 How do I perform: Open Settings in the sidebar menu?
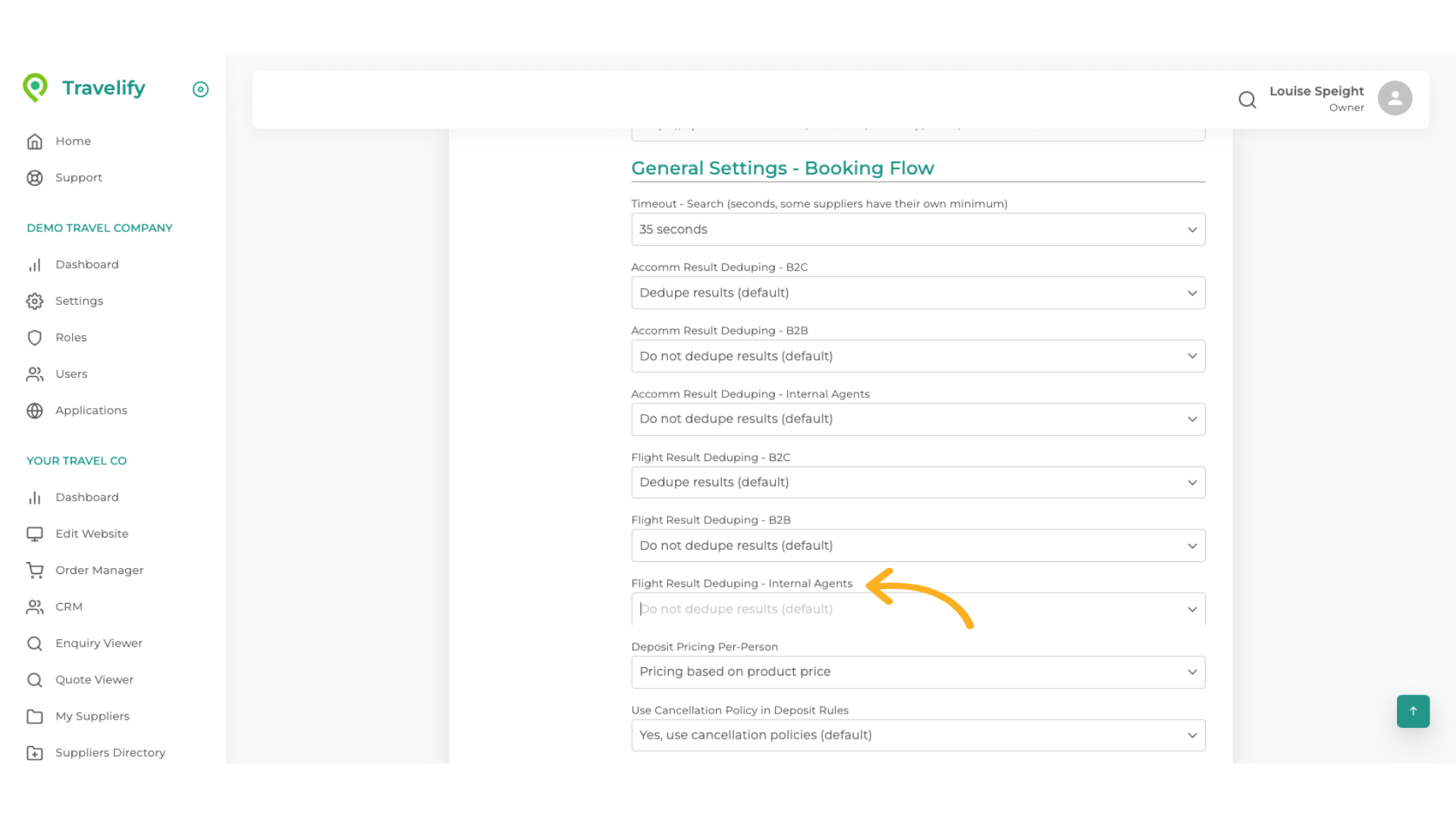(x=79, y=301)
